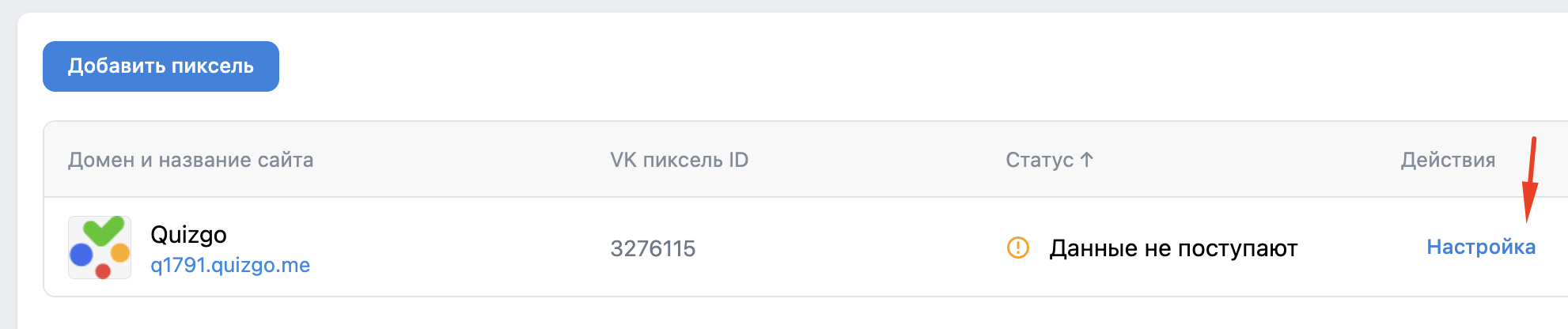Image resolution: width=1568 pixels, height=329 pixels.
Task: Select pixel ID 3276115
Action: click(x=653, y=248)
